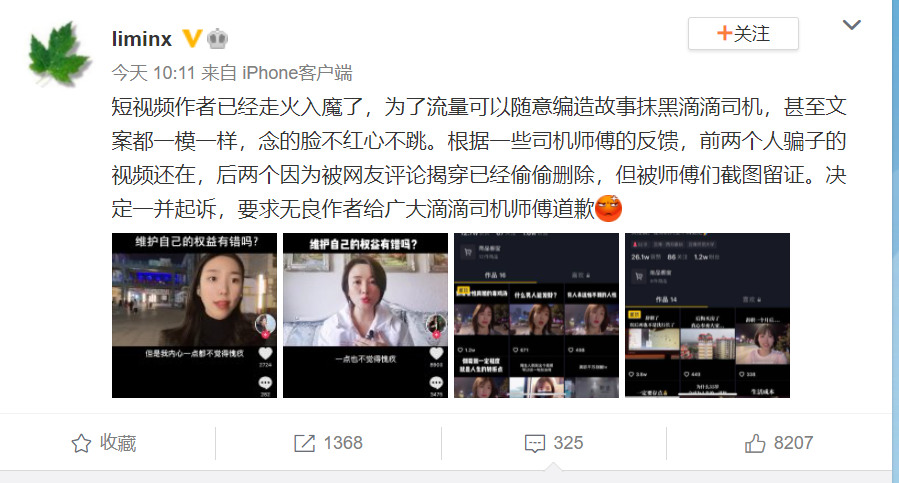Open the iPhone客户端 source link

(x=297, y=73)
